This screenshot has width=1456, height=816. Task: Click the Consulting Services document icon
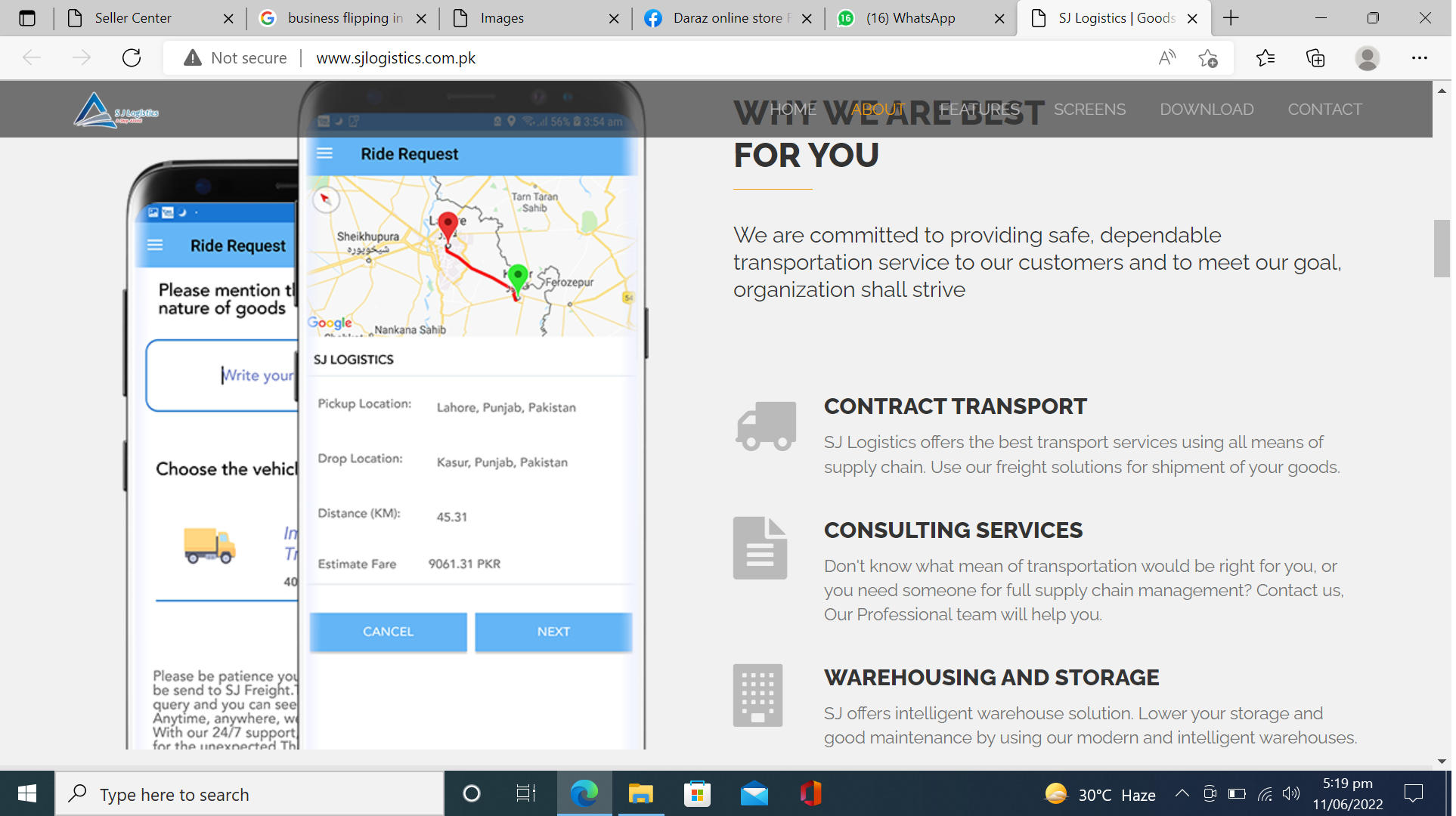point(760,549)
